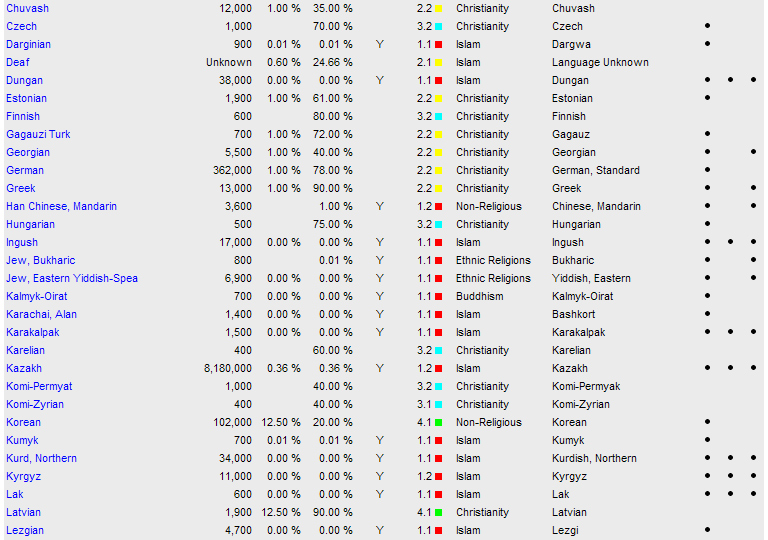Click the Kalmyk-Oirat people link
The height and width of the screenshot is (540, 768).
37,296
